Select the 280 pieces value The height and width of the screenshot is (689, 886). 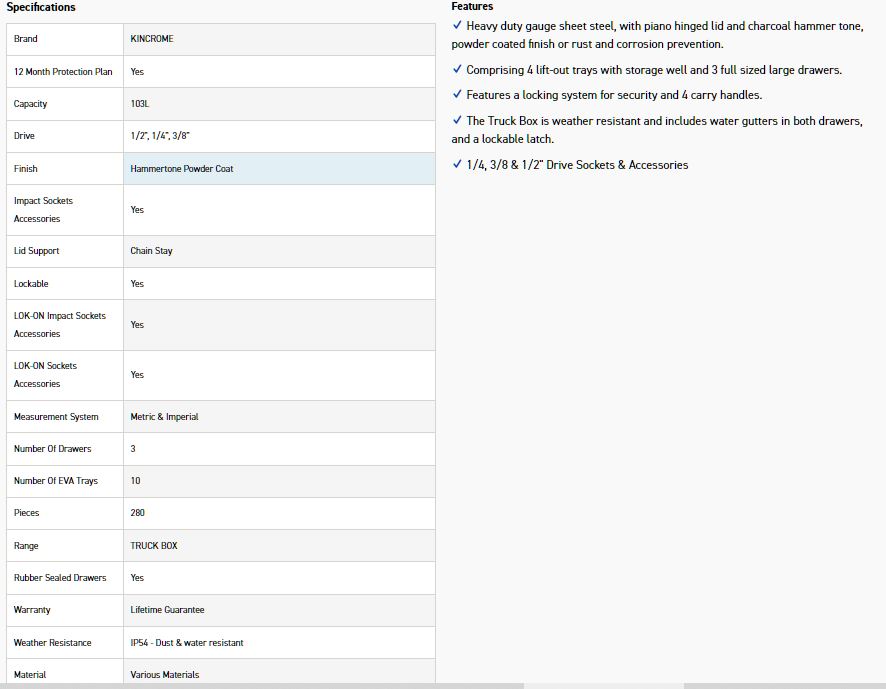tap(137, 513)
